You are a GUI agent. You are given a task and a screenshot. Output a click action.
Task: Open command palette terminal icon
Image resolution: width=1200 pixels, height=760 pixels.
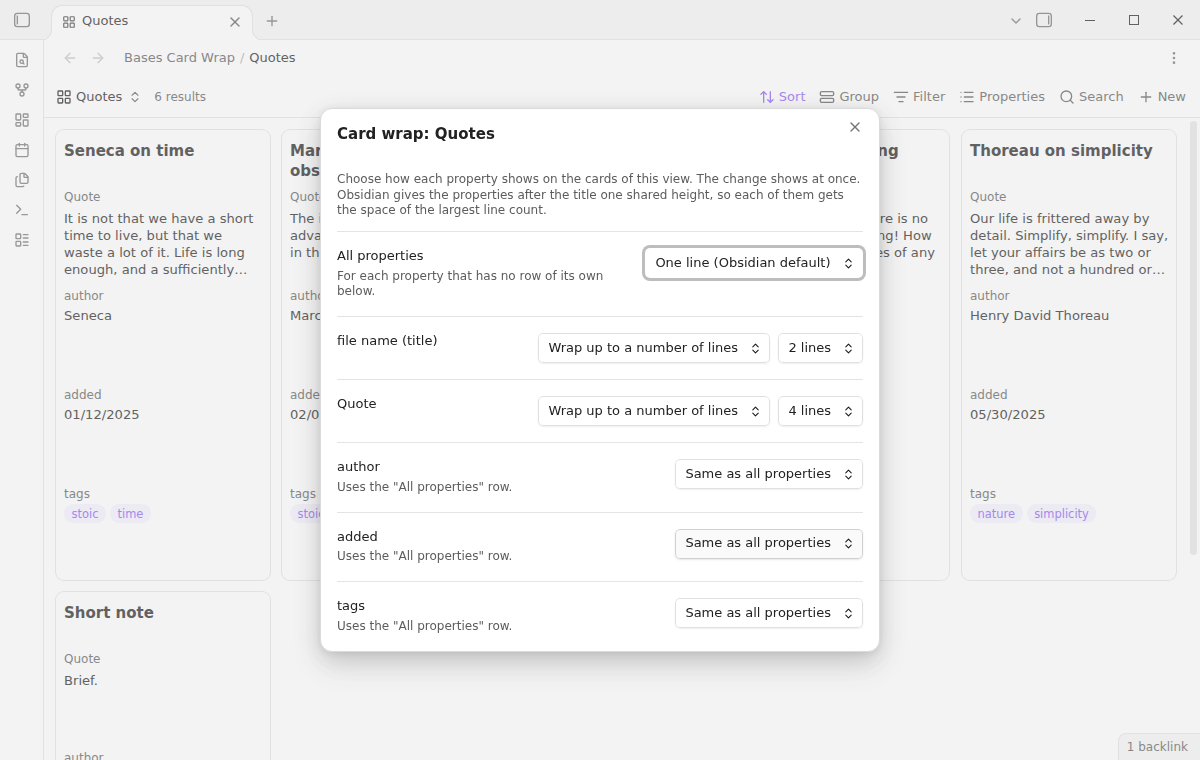[22, 210]
